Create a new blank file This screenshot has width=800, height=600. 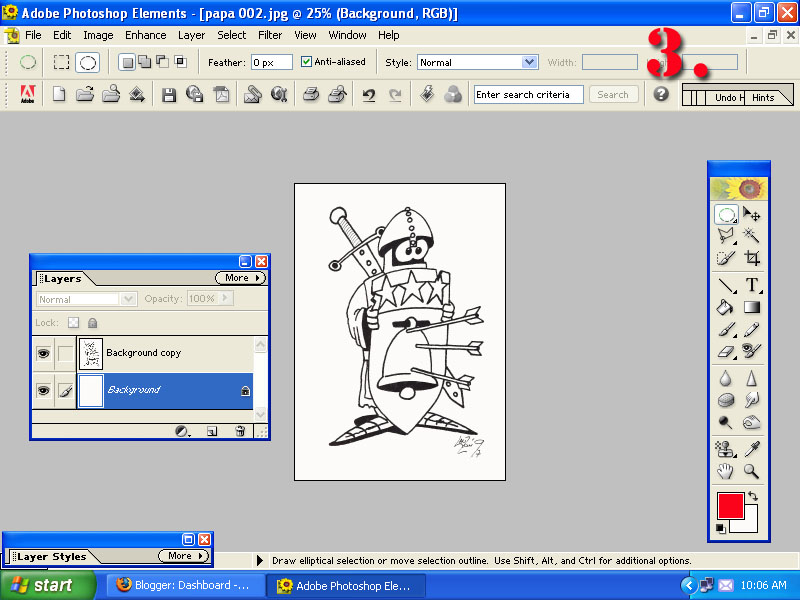(59, 95)
